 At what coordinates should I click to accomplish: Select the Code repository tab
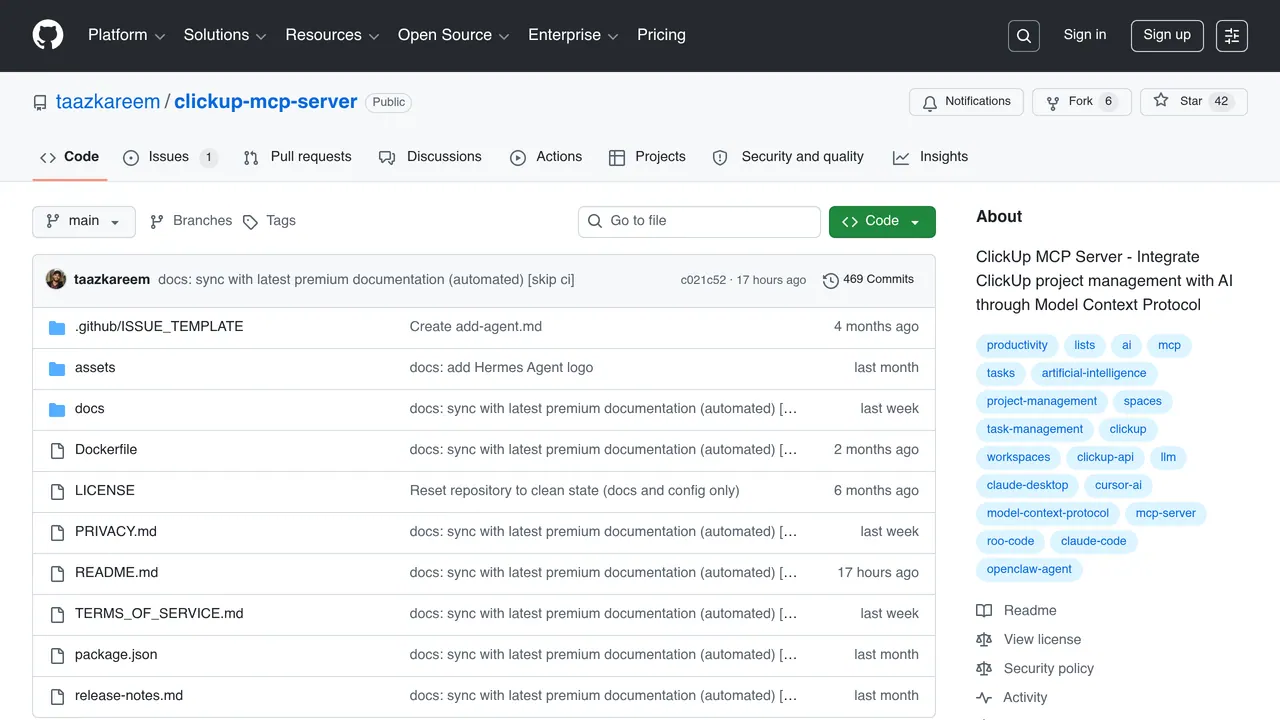(69, 157)
